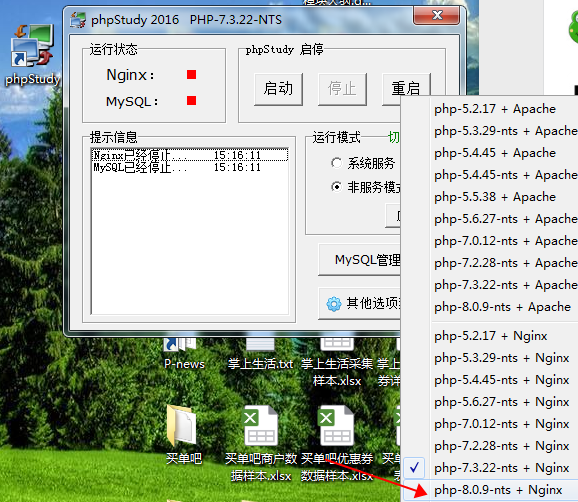This screenshot has height=502, width=578.
Task: Select the 掌上生活.txt file icon
Action: point(260,344)
